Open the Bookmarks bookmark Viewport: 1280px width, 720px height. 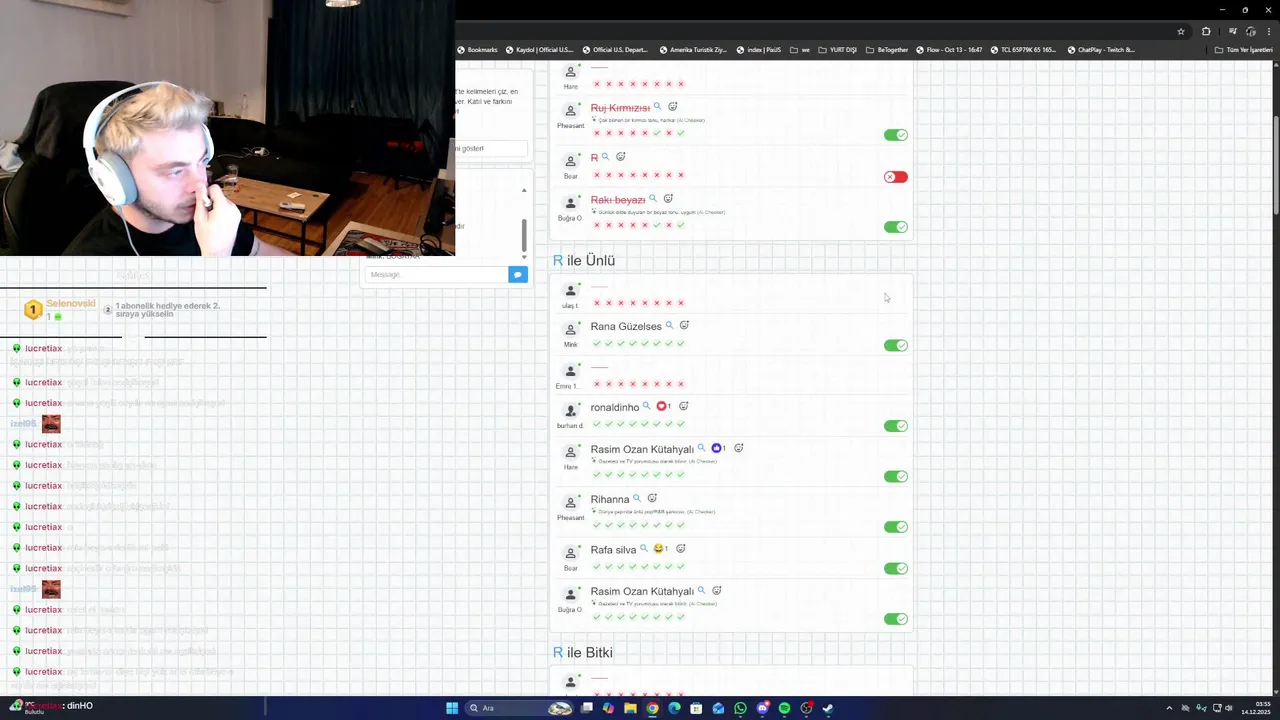tap(478, 50)
